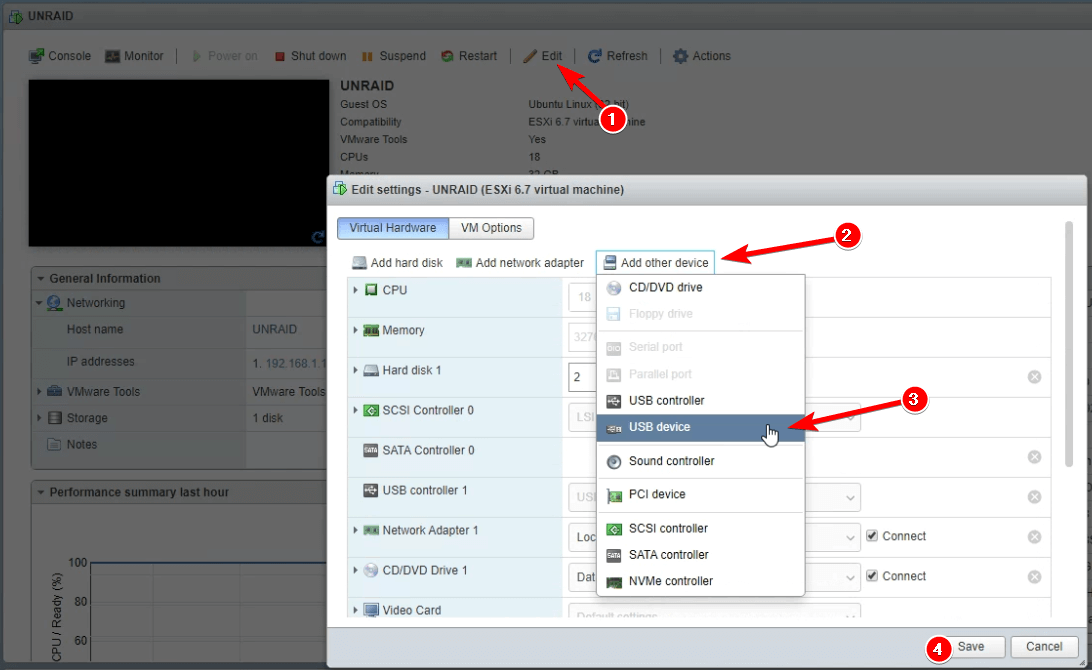Click the USB controller 1 row icon

[x=370, y=490]
